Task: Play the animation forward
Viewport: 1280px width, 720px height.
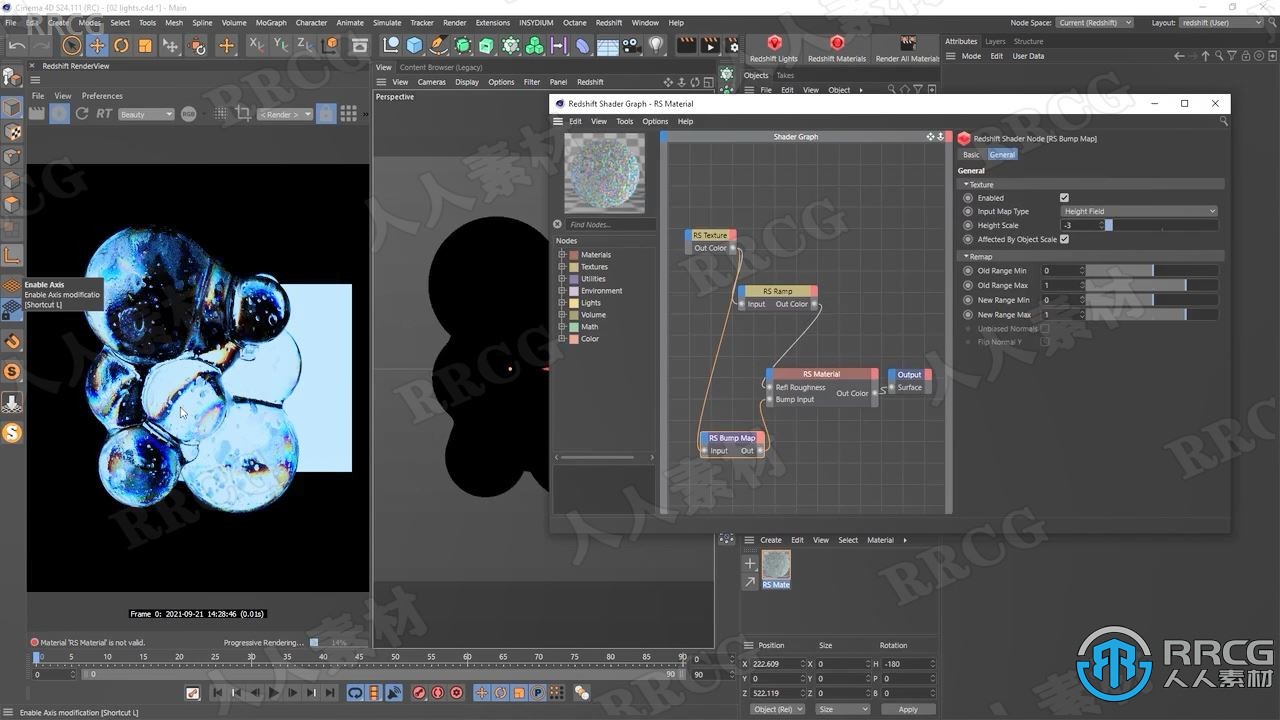Action: pyautogui.click(x=273, y=693)
